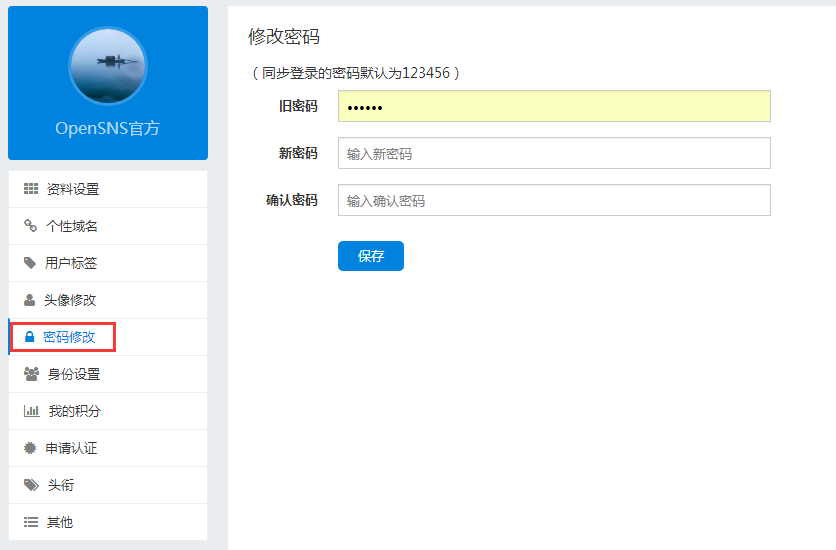This screenshot has width=836, height=550.
Task: Click the 输入确认密码 input field
Action: coord(554,200)
